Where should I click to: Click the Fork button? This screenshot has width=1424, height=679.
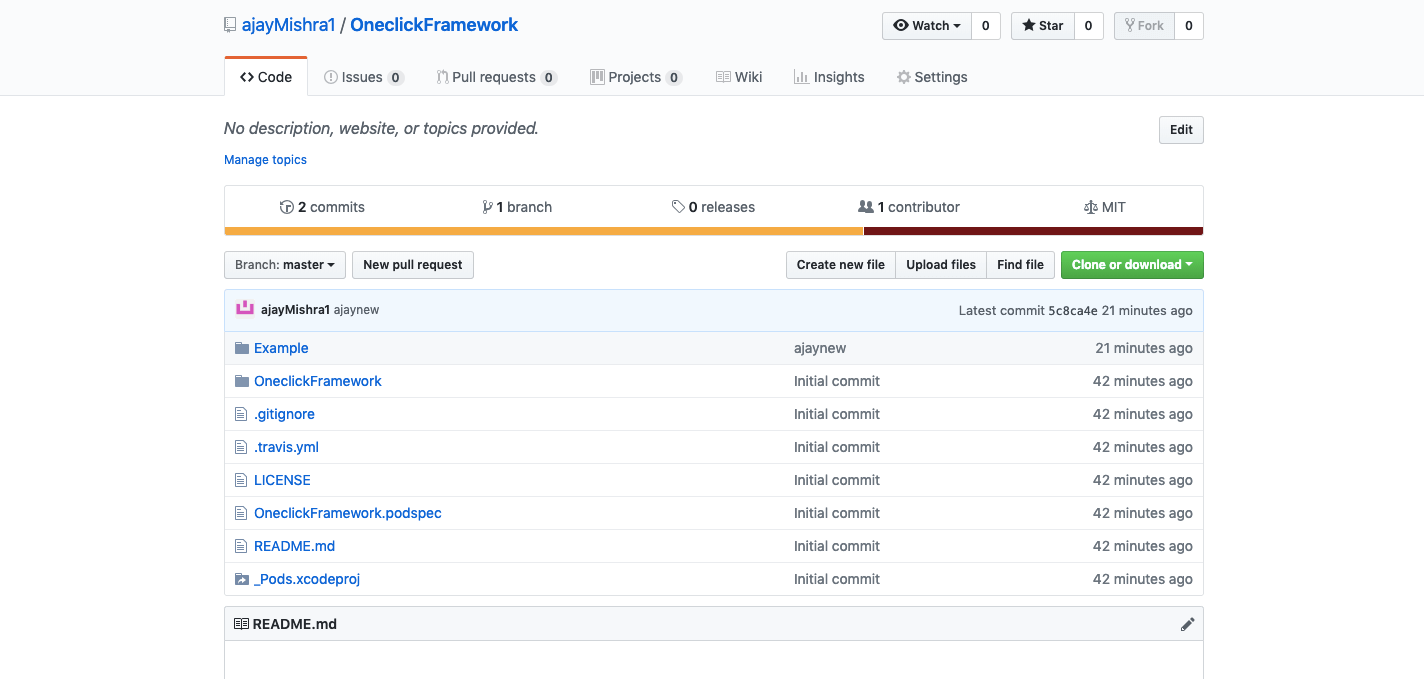[1144, 26]
